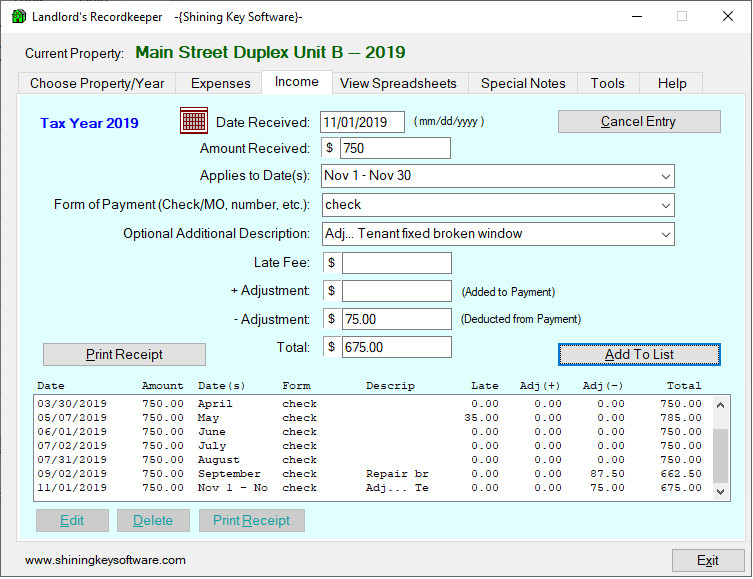The image size is (753, 579).
Task: Click the Cancel Entry button
Action: 639,121
